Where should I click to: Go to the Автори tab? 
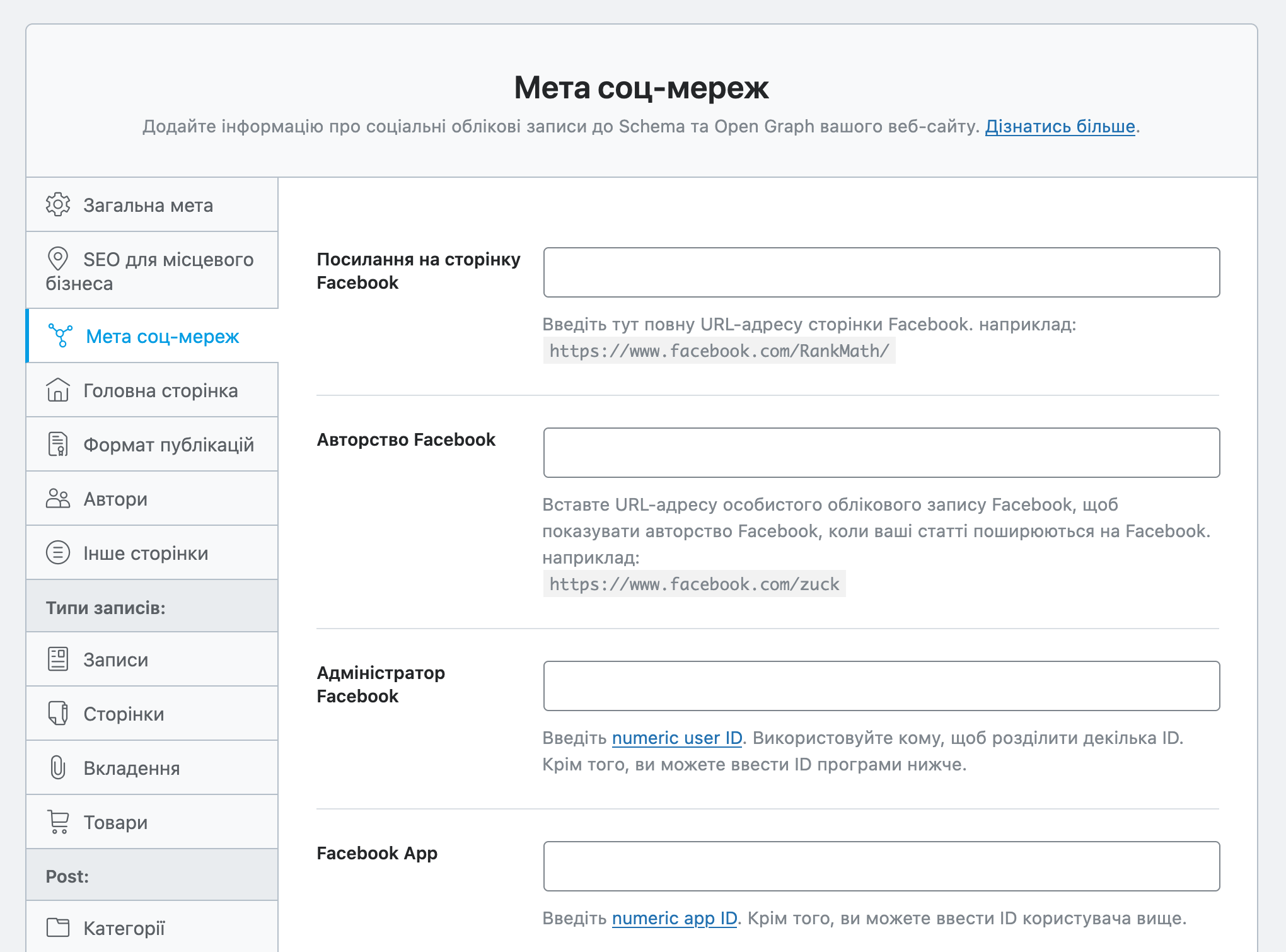152,499
